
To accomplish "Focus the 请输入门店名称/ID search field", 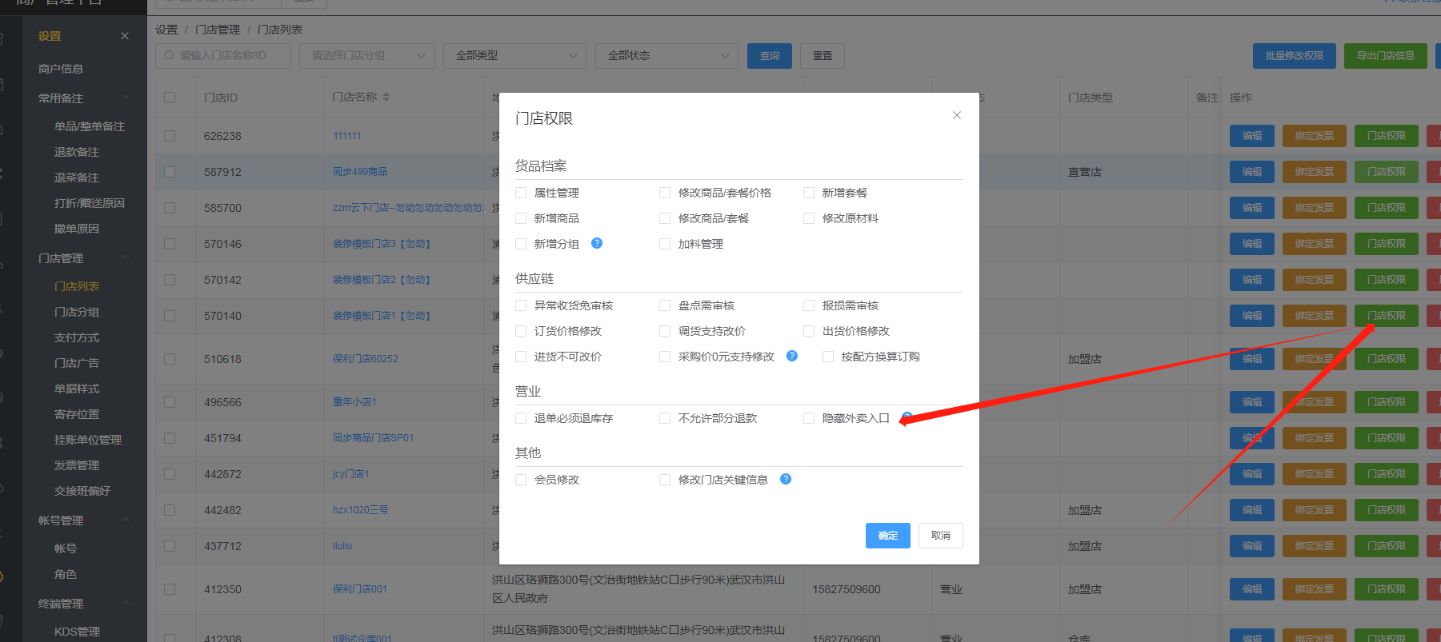I will tap(223, 56).
